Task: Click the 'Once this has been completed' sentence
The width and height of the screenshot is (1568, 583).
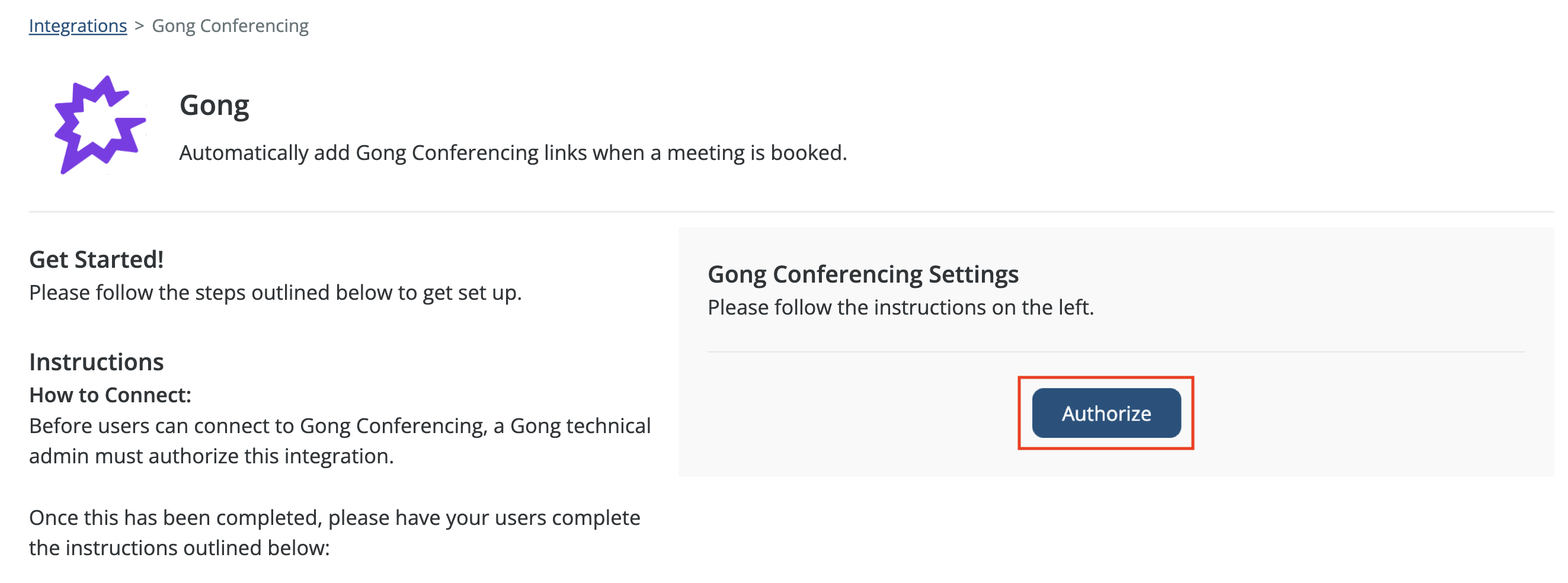Action: (334, 518)
